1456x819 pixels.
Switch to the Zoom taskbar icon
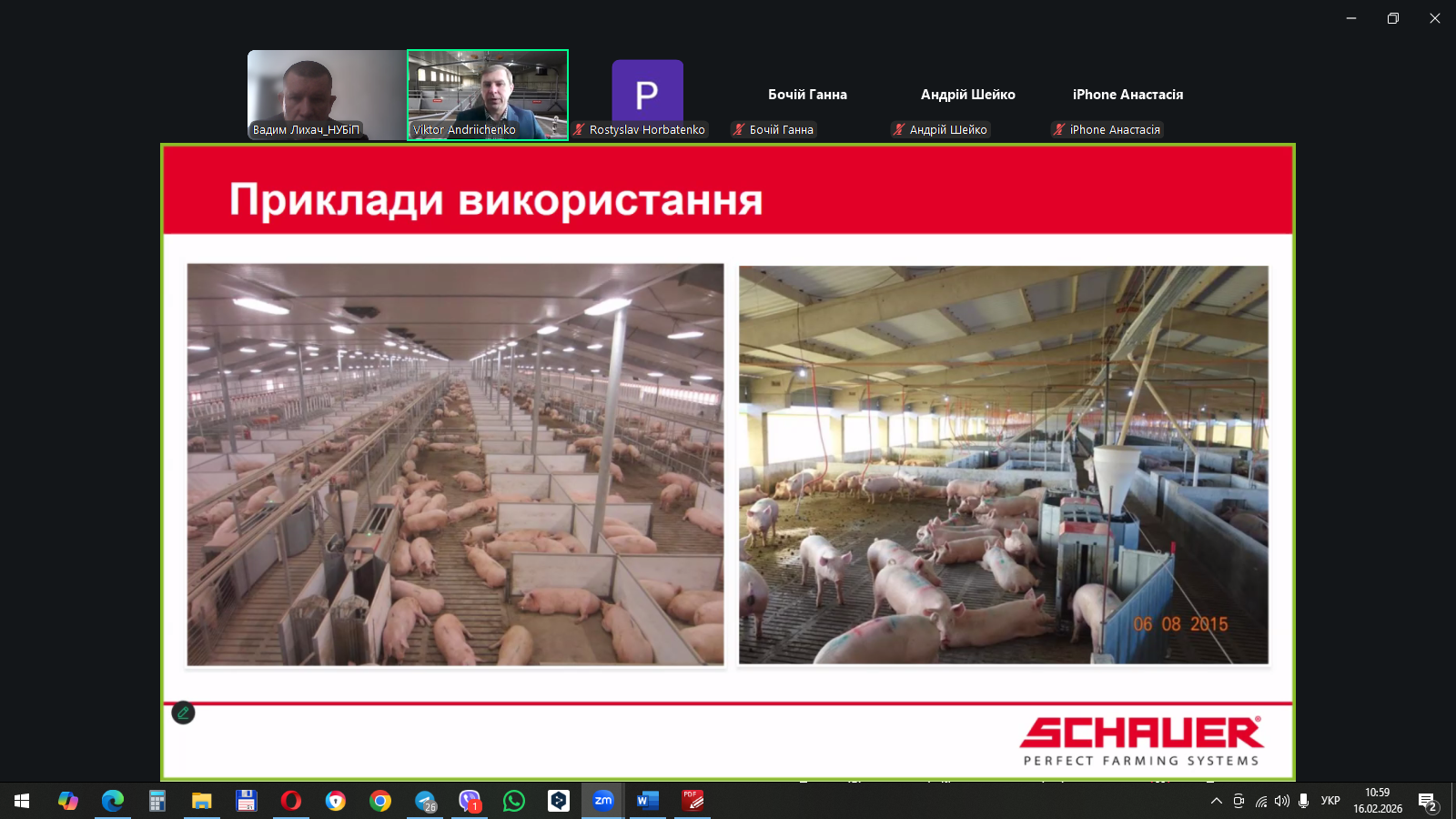(603, 801)
